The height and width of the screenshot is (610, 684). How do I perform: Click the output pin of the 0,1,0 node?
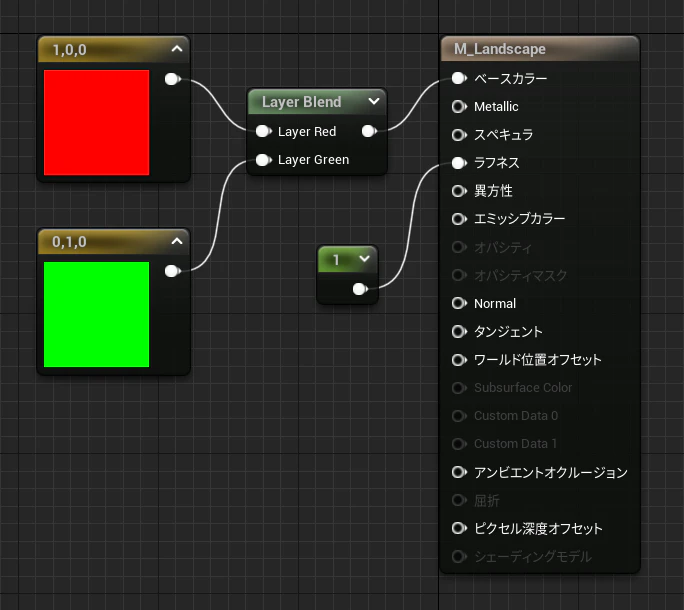pos(172,271)
